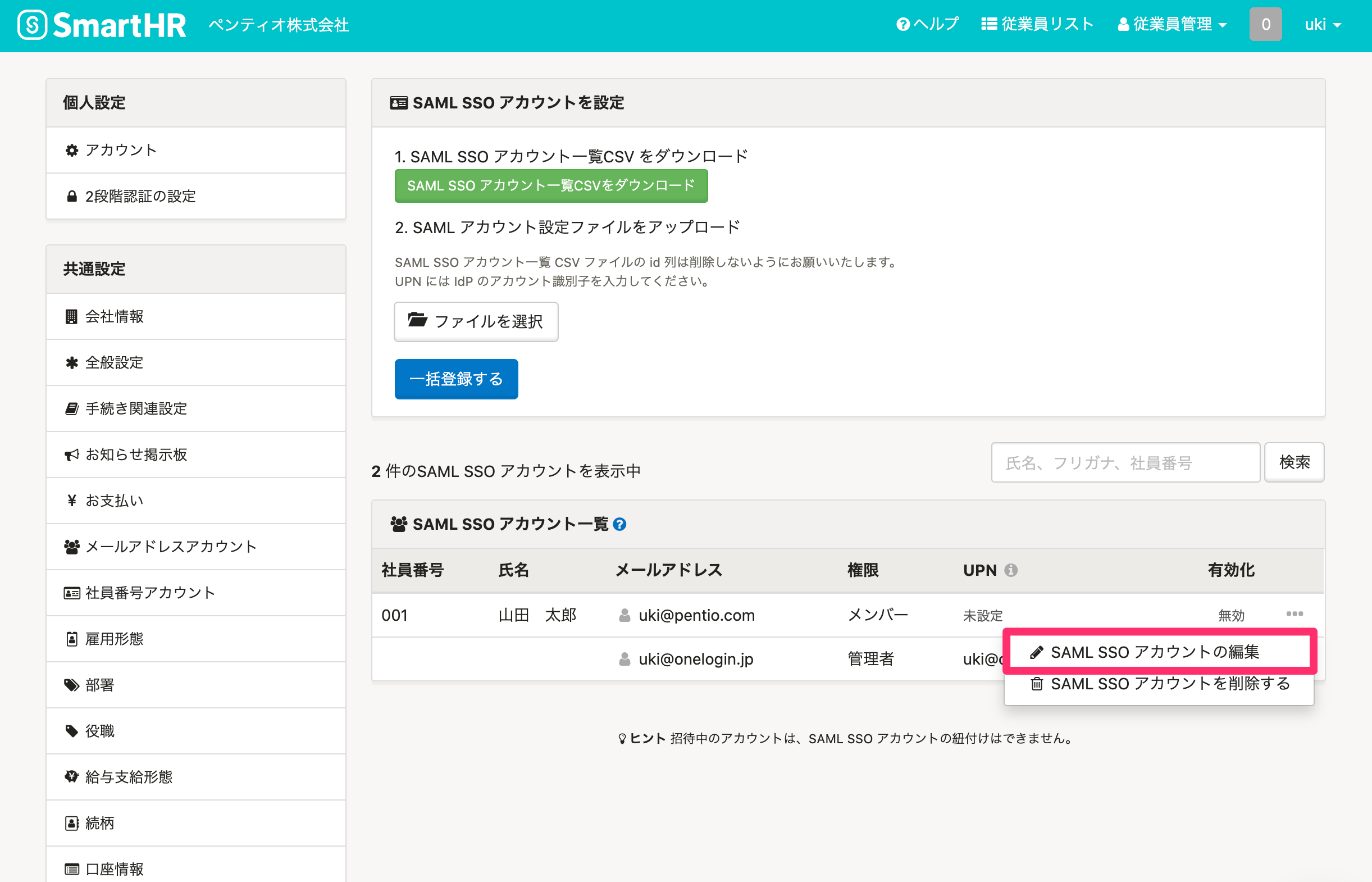Click the trash icon in the menu
This screenshot has height=882, width=1372.
1036,684
